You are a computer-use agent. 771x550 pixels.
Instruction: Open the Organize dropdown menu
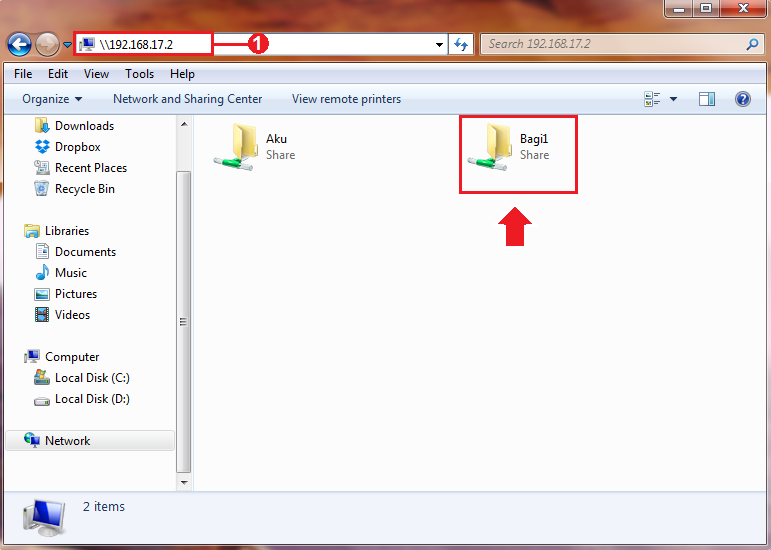pos(52,99)
